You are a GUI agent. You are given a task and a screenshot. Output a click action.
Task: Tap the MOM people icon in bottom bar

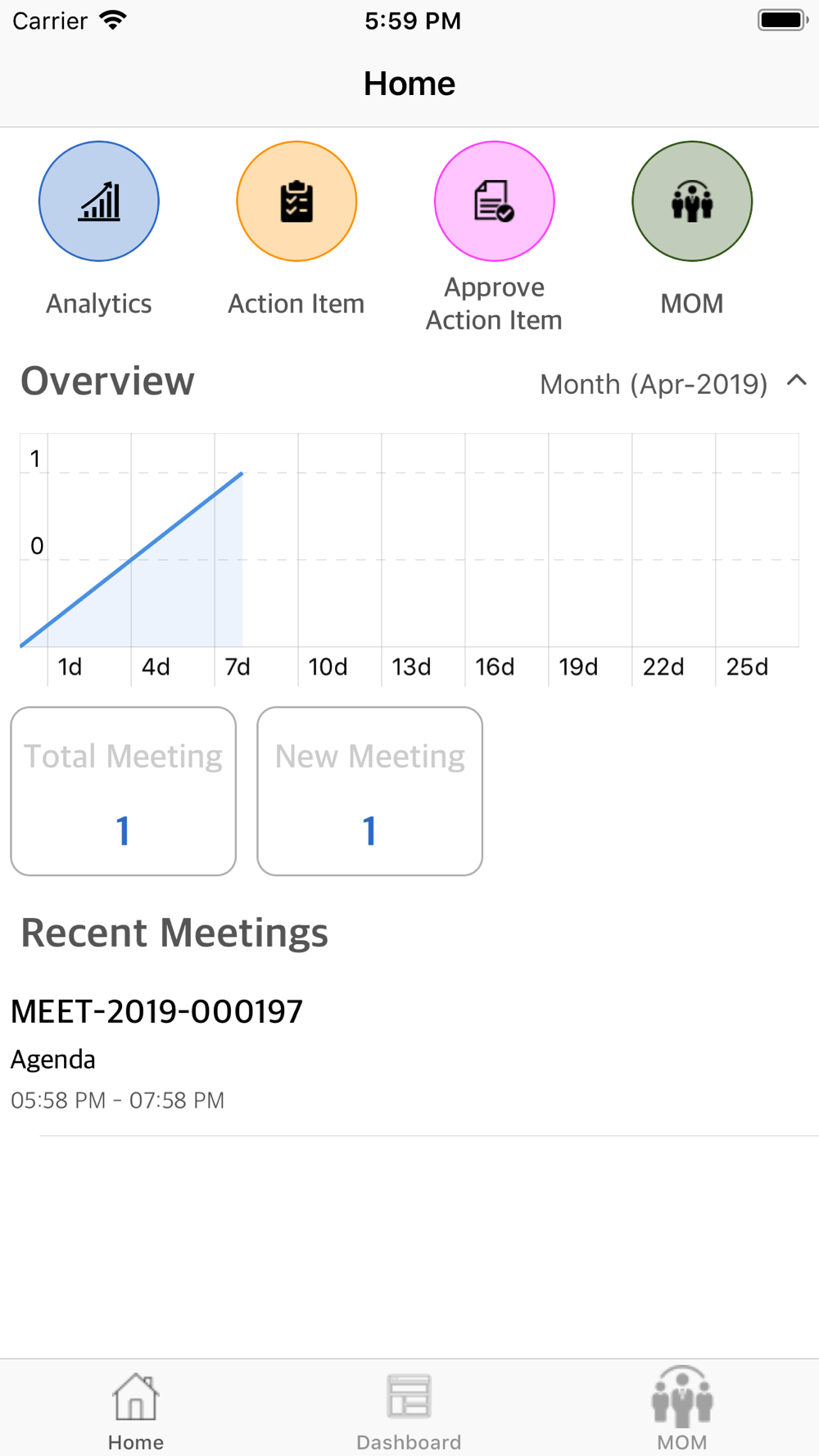pyautogui.click(x=682, y=1396)
